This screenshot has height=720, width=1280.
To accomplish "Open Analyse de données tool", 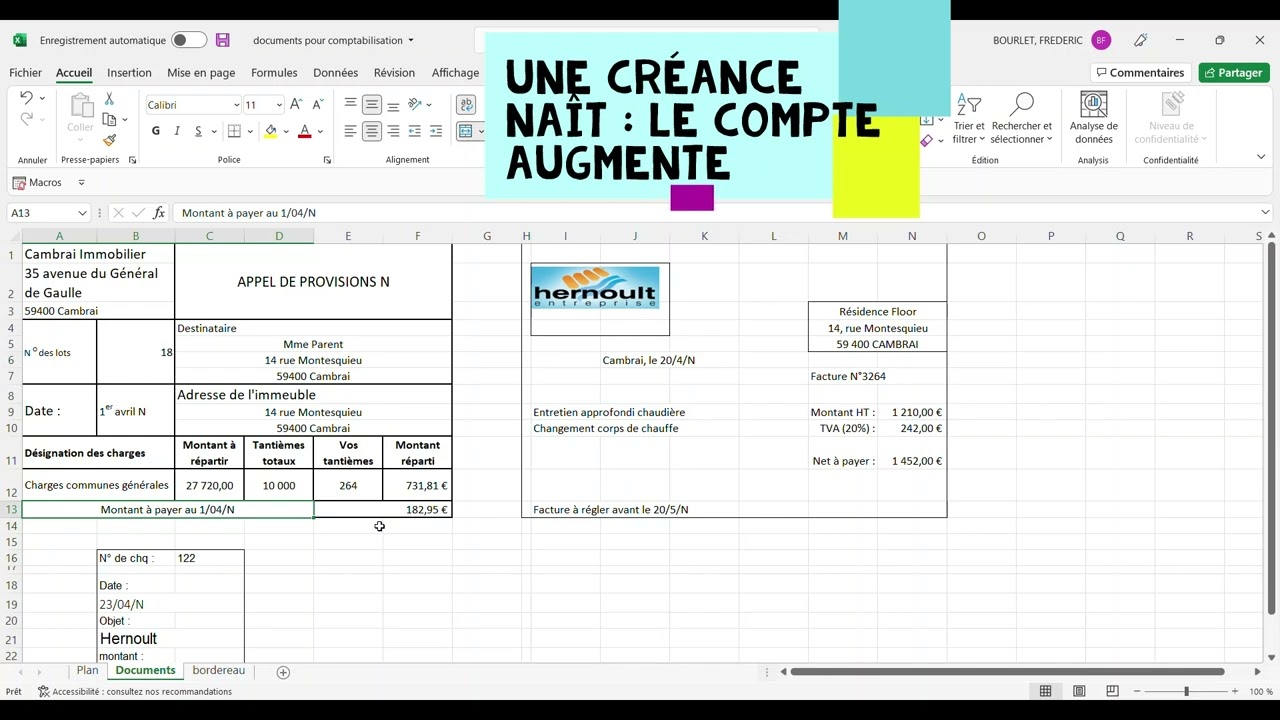I will click(x=1094, y=118).
